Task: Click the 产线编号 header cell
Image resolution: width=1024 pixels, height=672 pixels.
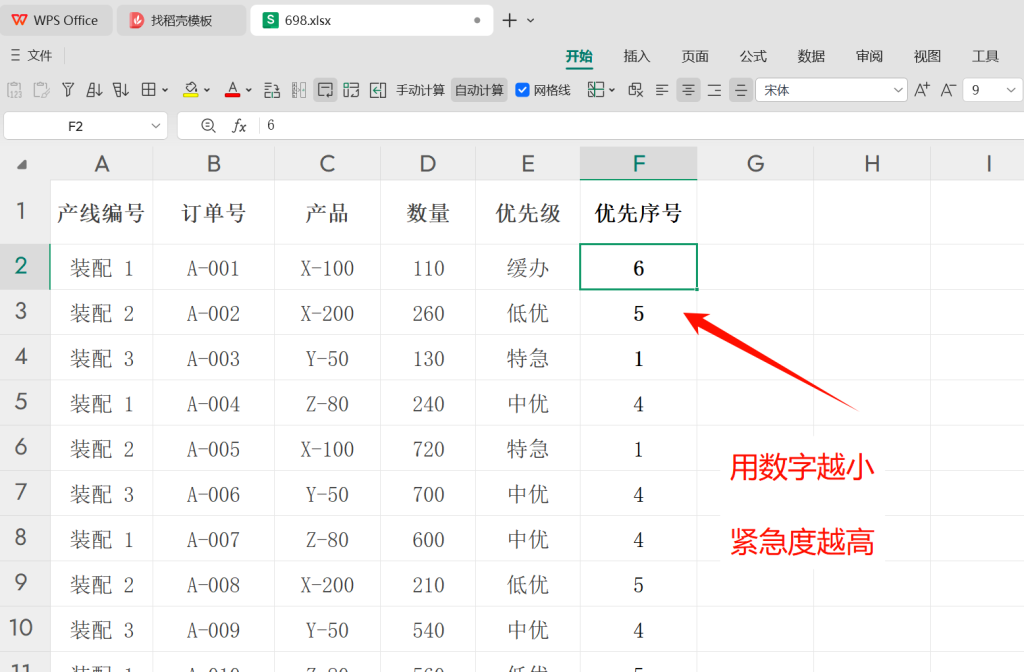Action: point(102,213)
